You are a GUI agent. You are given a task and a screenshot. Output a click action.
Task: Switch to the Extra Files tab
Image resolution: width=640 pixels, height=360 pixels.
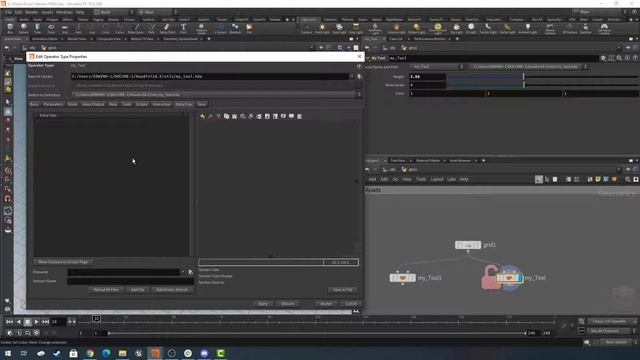click(x=184, y=104)
